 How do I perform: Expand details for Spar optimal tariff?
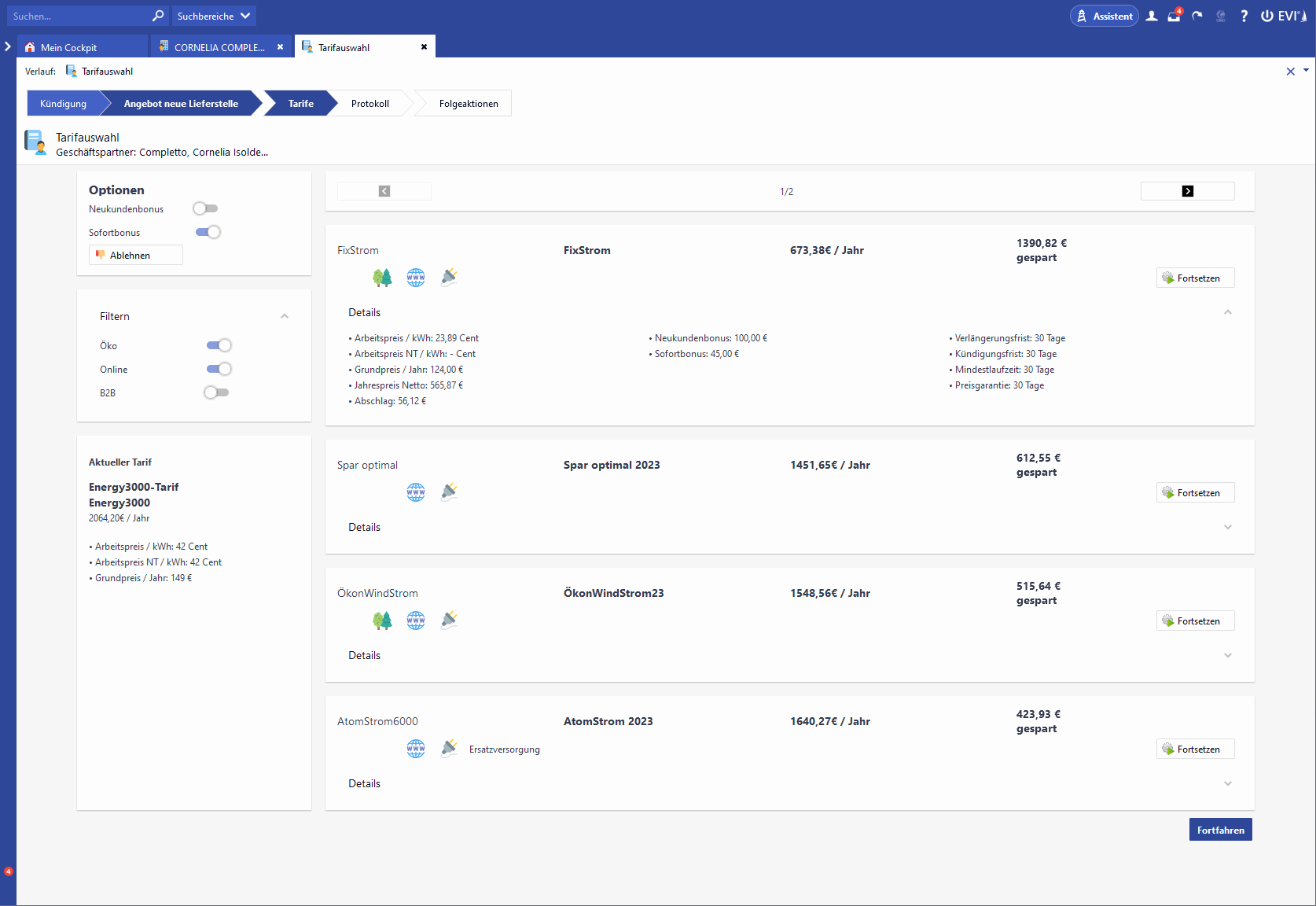click(x=1227, y=527)
